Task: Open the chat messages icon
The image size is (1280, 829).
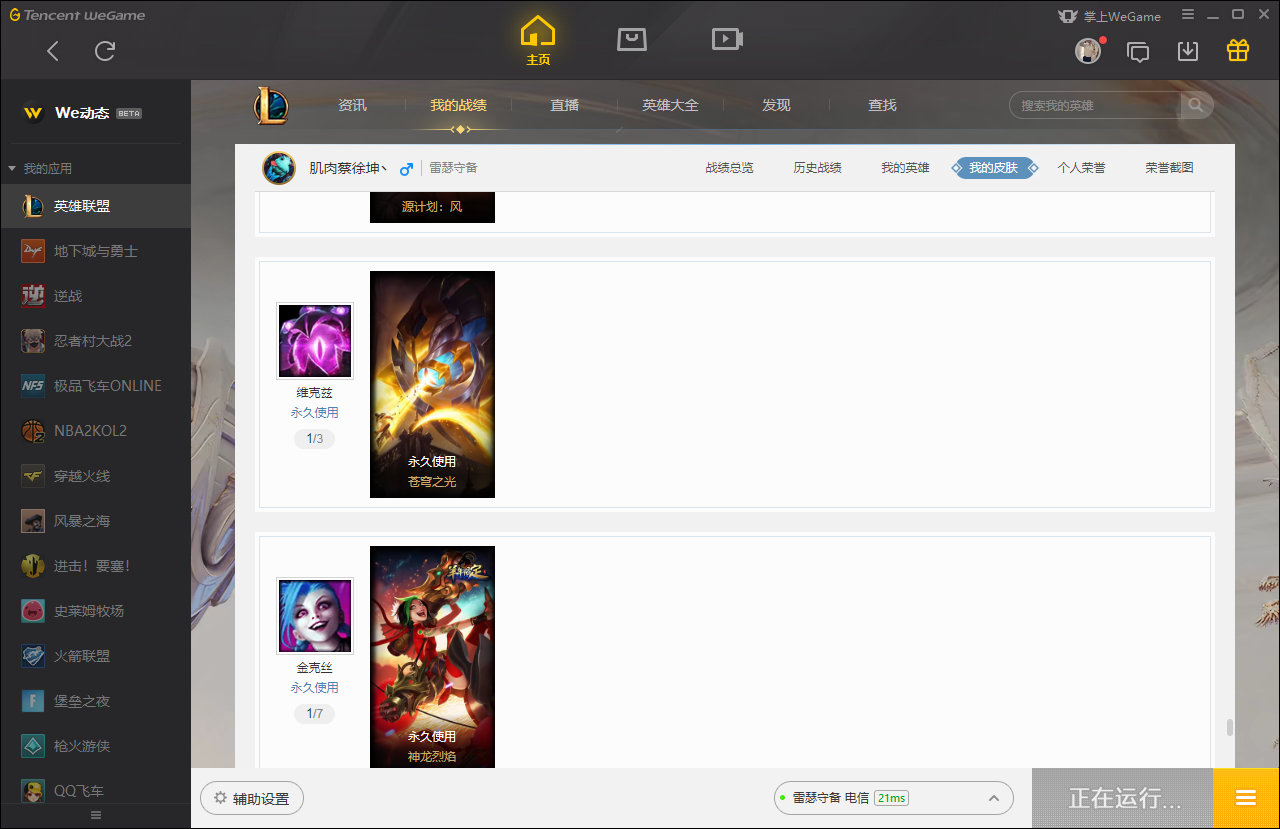Action: [x=1138, y=51]
